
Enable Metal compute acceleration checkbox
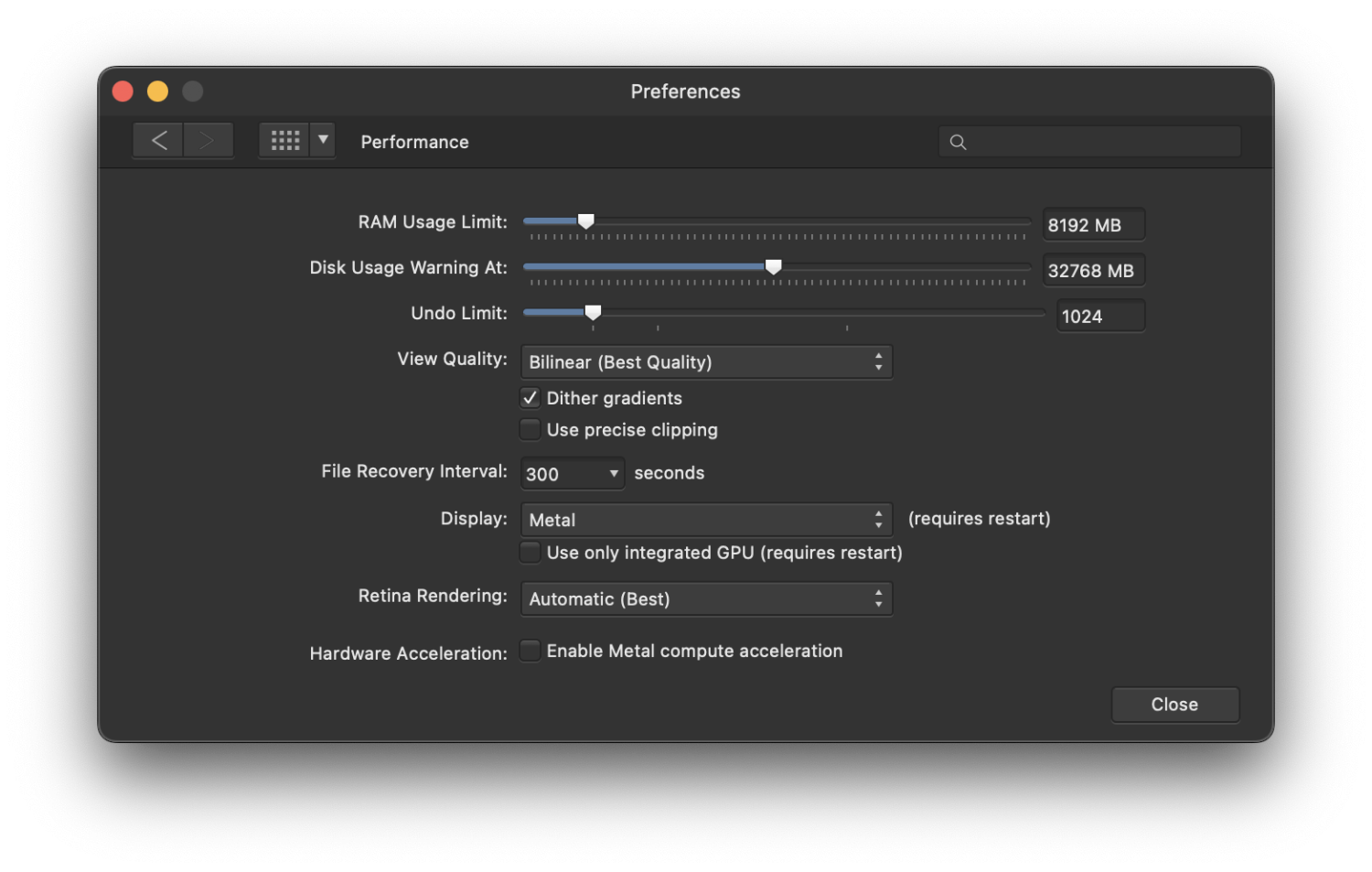click(x=531, y=651)
